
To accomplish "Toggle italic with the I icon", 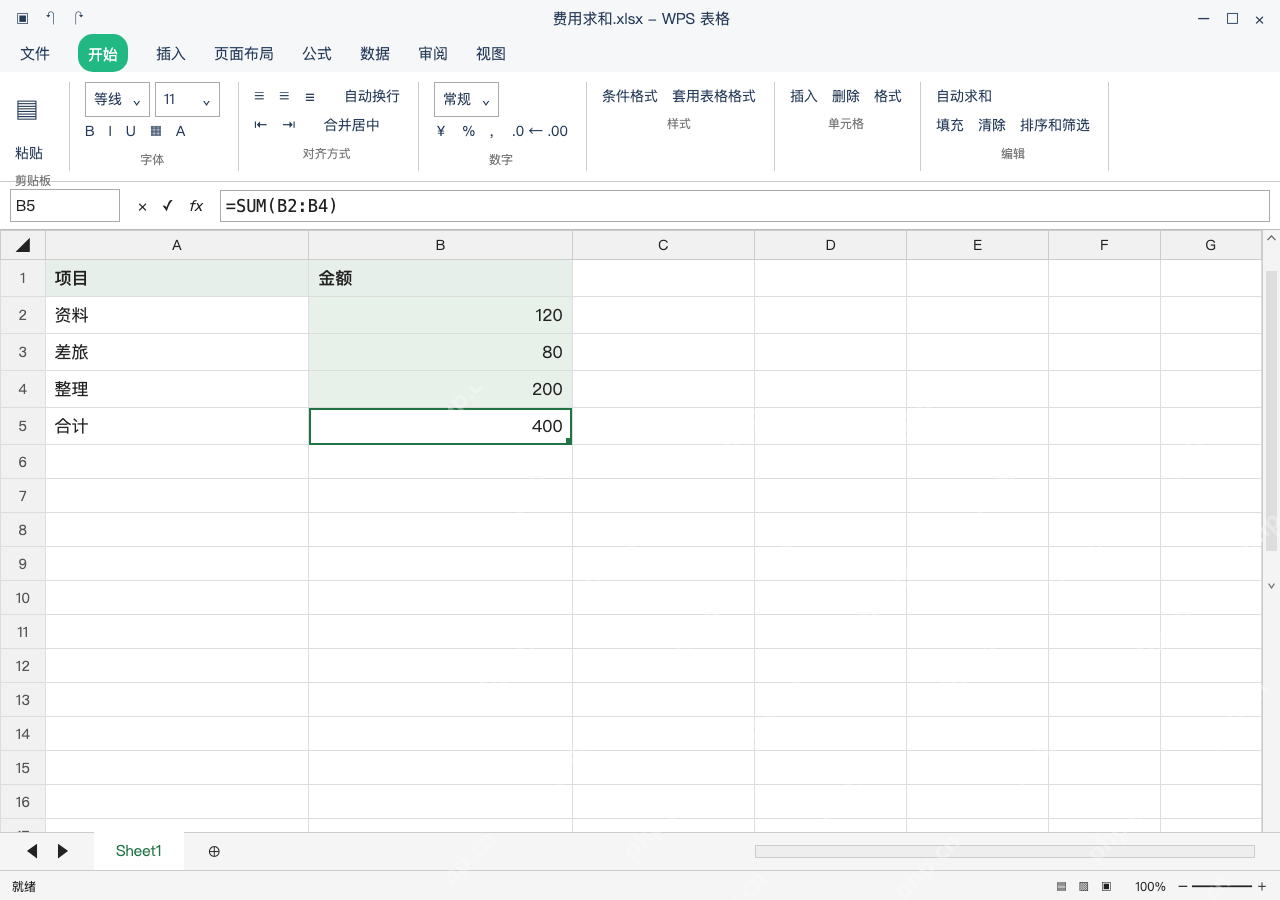I will [x=110, y=131].
